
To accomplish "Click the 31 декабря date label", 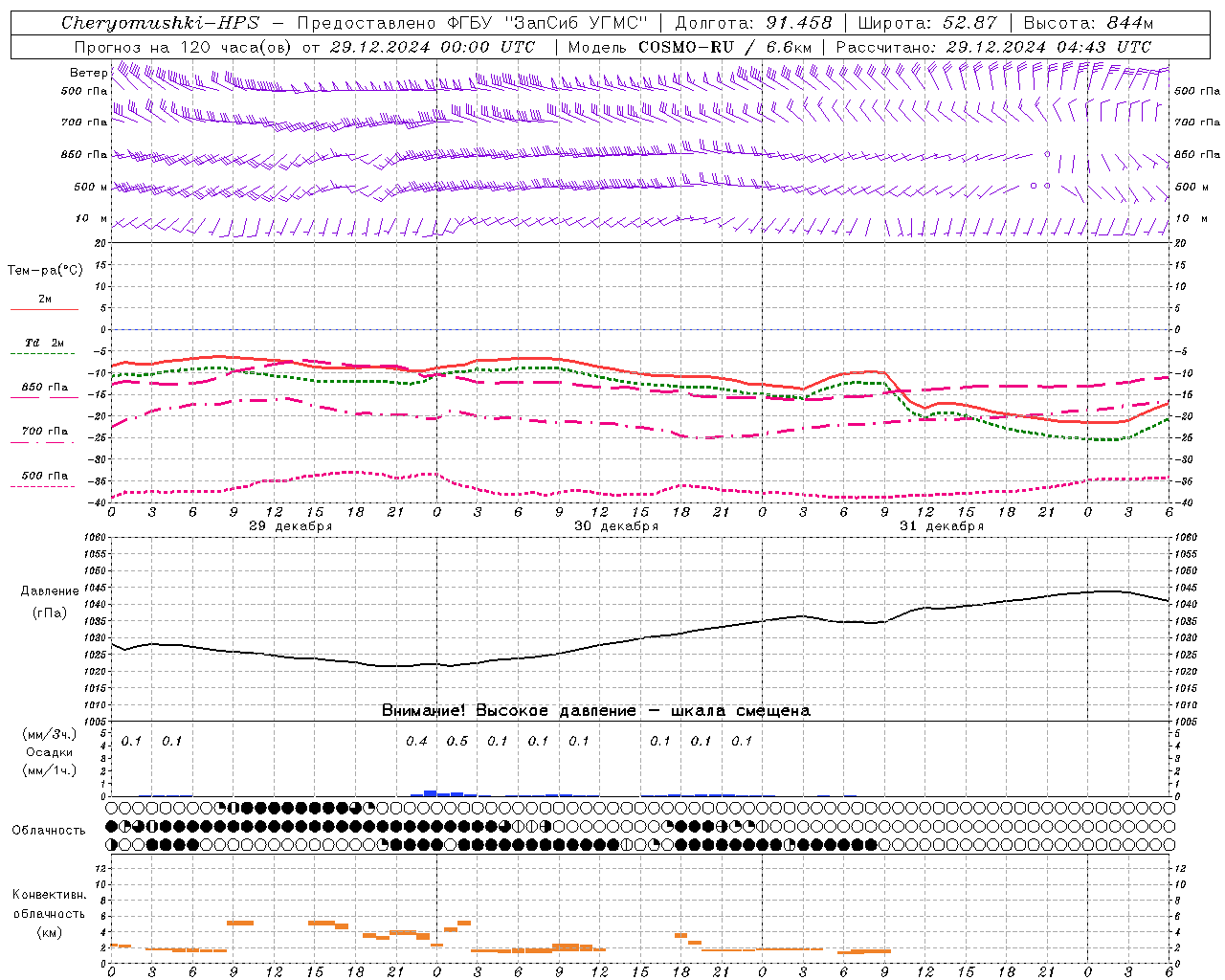I will pyautogui.click(x=942, y=526).
